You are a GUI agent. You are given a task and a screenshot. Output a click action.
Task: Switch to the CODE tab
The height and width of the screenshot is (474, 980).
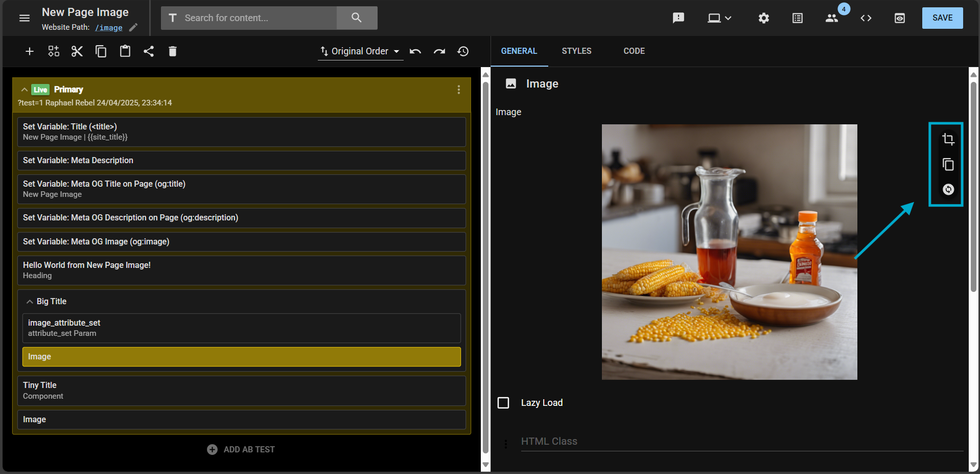pyautogui.click(x=634, y=51)
